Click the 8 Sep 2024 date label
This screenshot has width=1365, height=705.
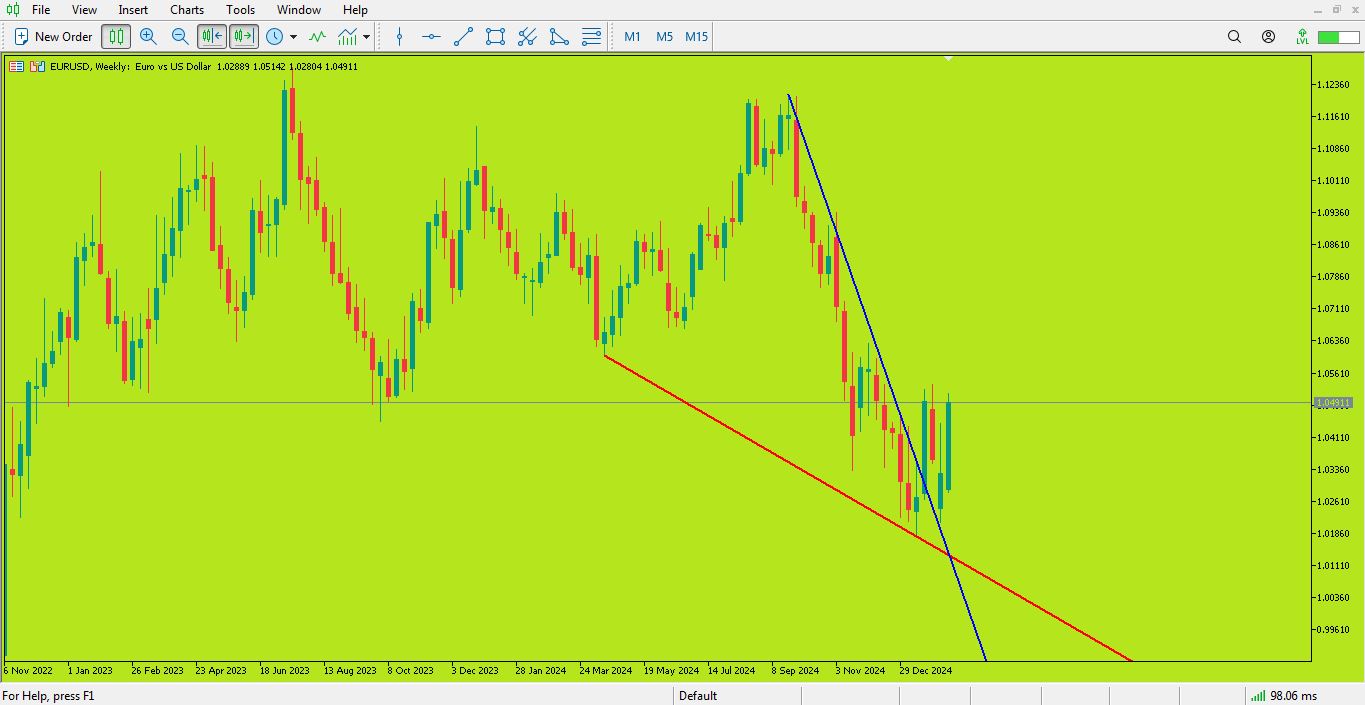(795, 671)
